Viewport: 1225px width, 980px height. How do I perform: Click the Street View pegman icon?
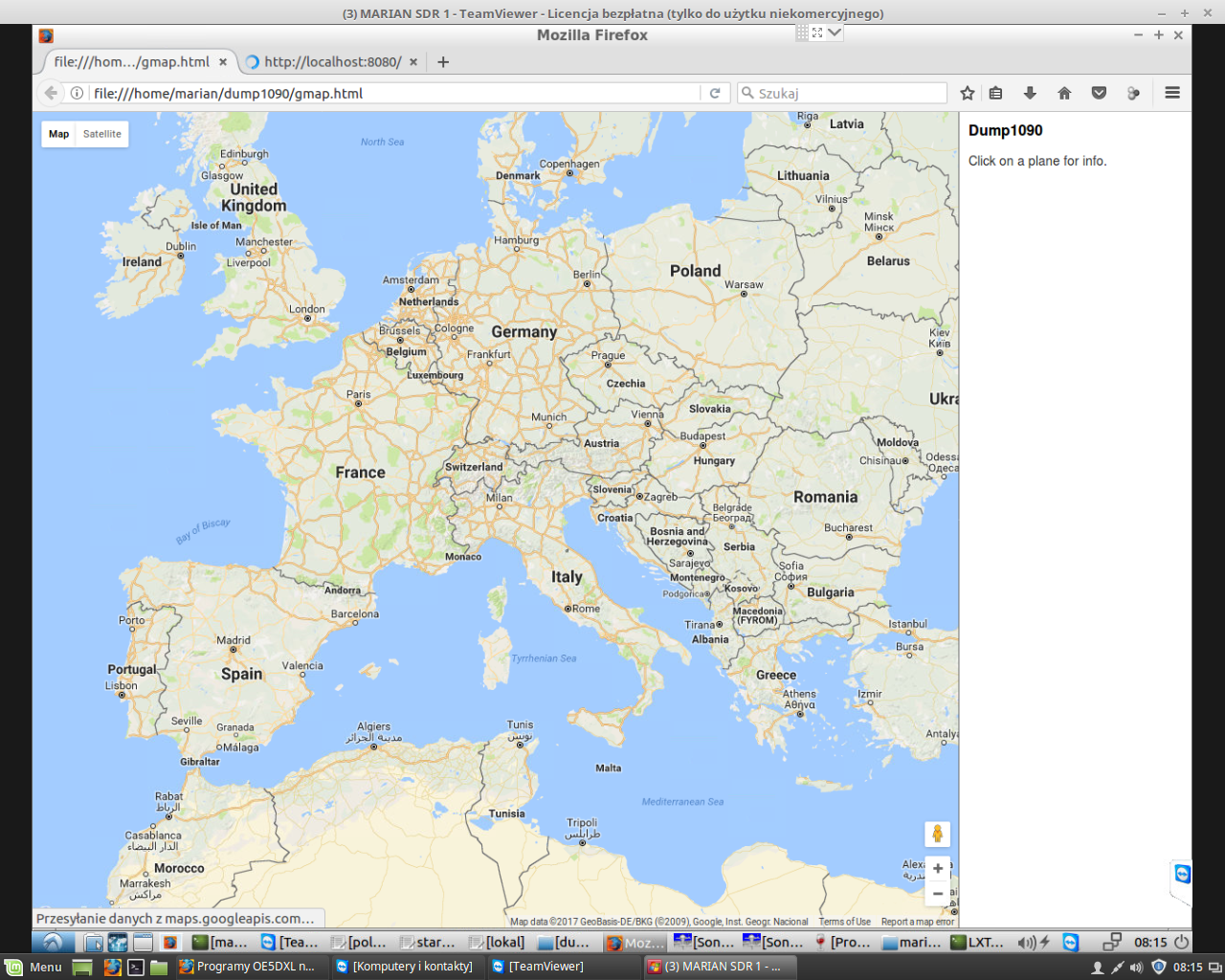938,834
